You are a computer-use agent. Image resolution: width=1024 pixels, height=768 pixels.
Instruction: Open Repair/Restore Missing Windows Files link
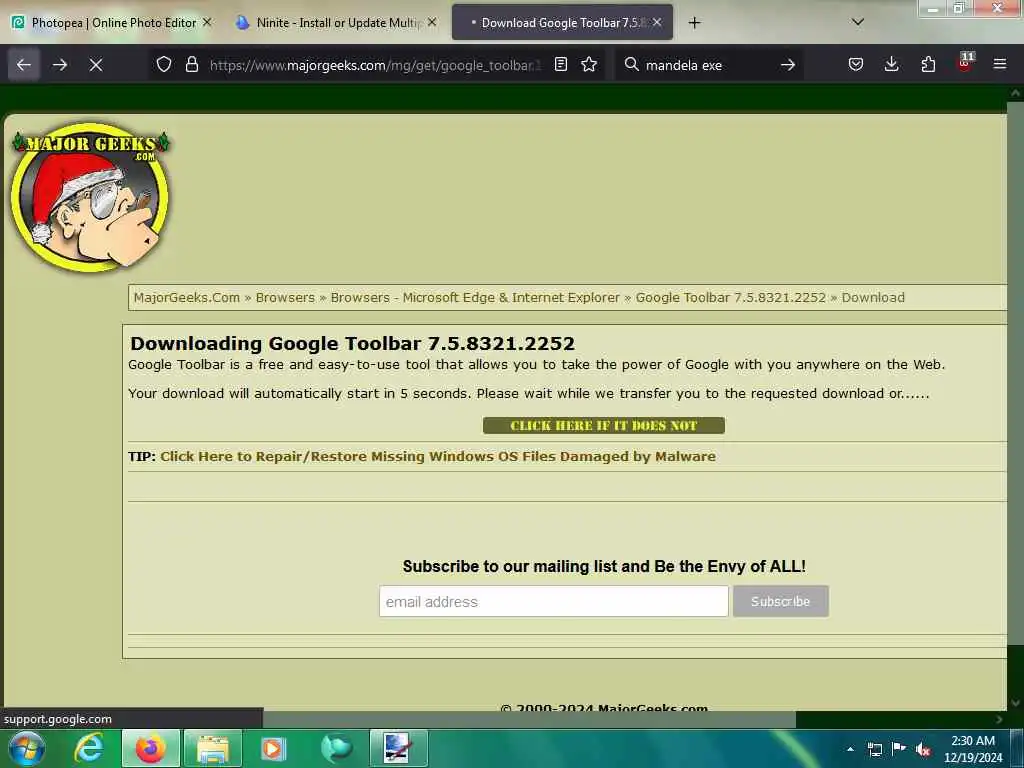click(x=438, y=456)
